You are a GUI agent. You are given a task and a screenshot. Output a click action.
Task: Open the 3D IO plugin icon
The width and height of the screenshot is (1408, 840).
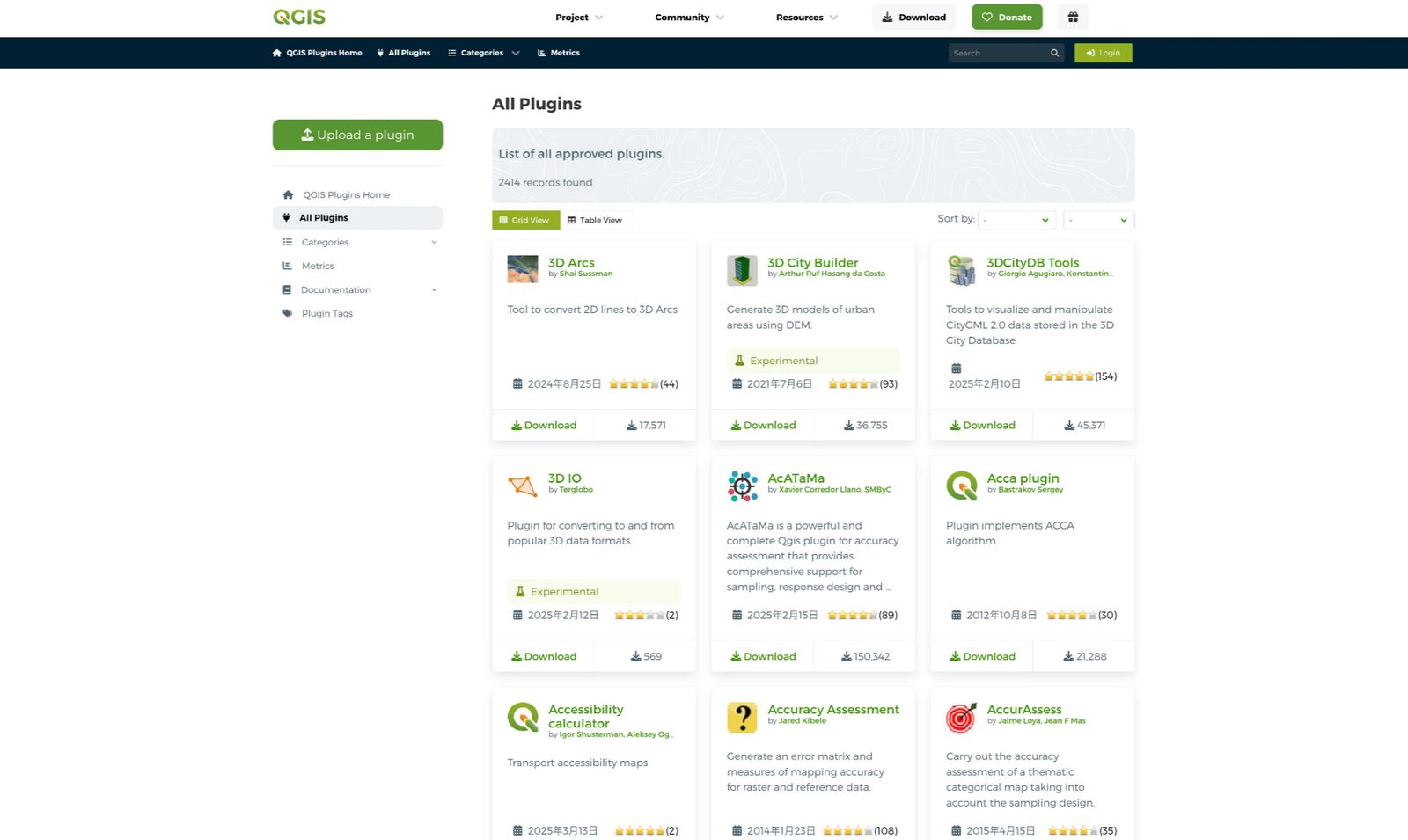click(523, 486)
